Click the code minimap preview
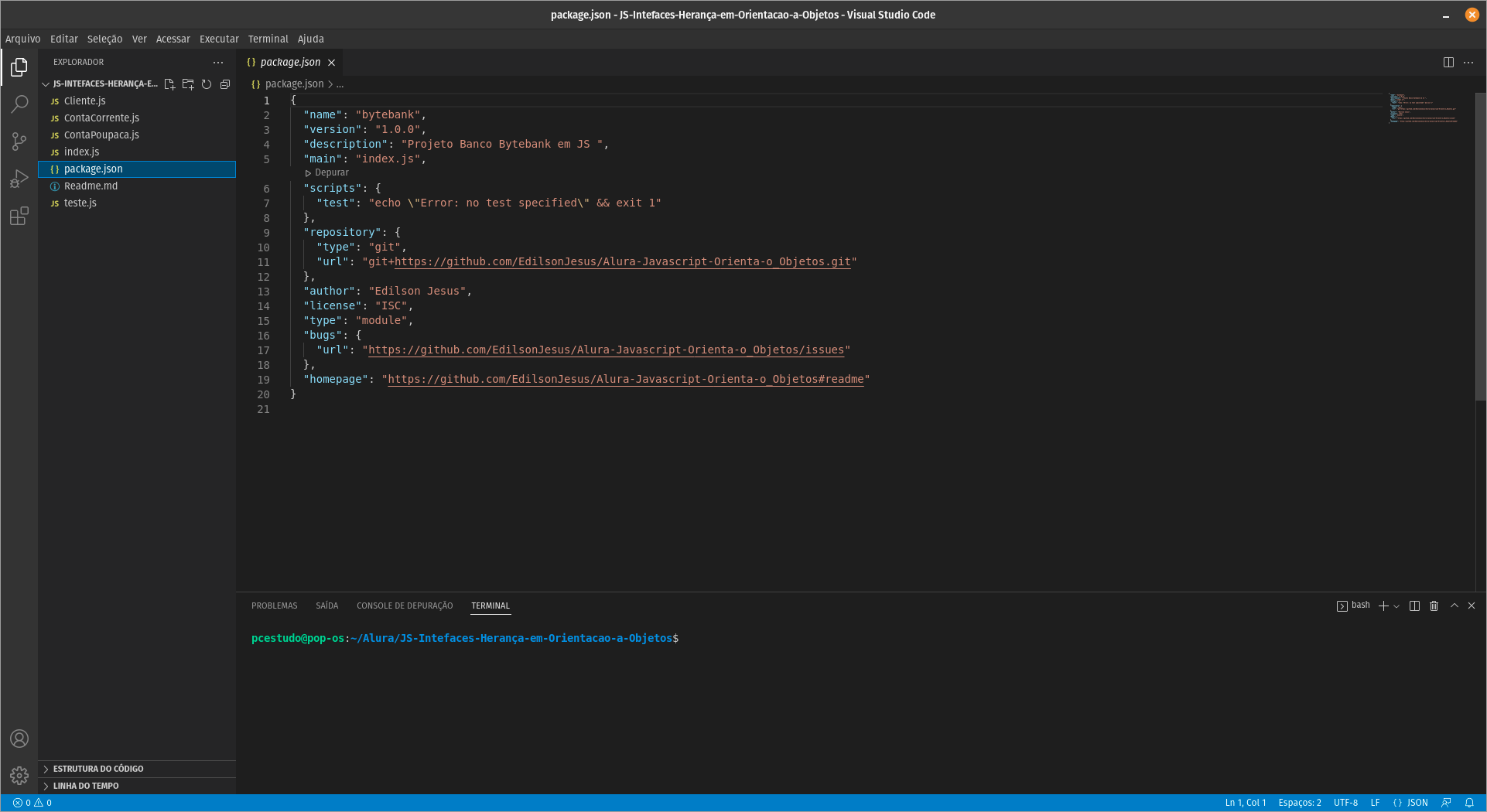1487x812 pixels. (x=1424, y=108)
